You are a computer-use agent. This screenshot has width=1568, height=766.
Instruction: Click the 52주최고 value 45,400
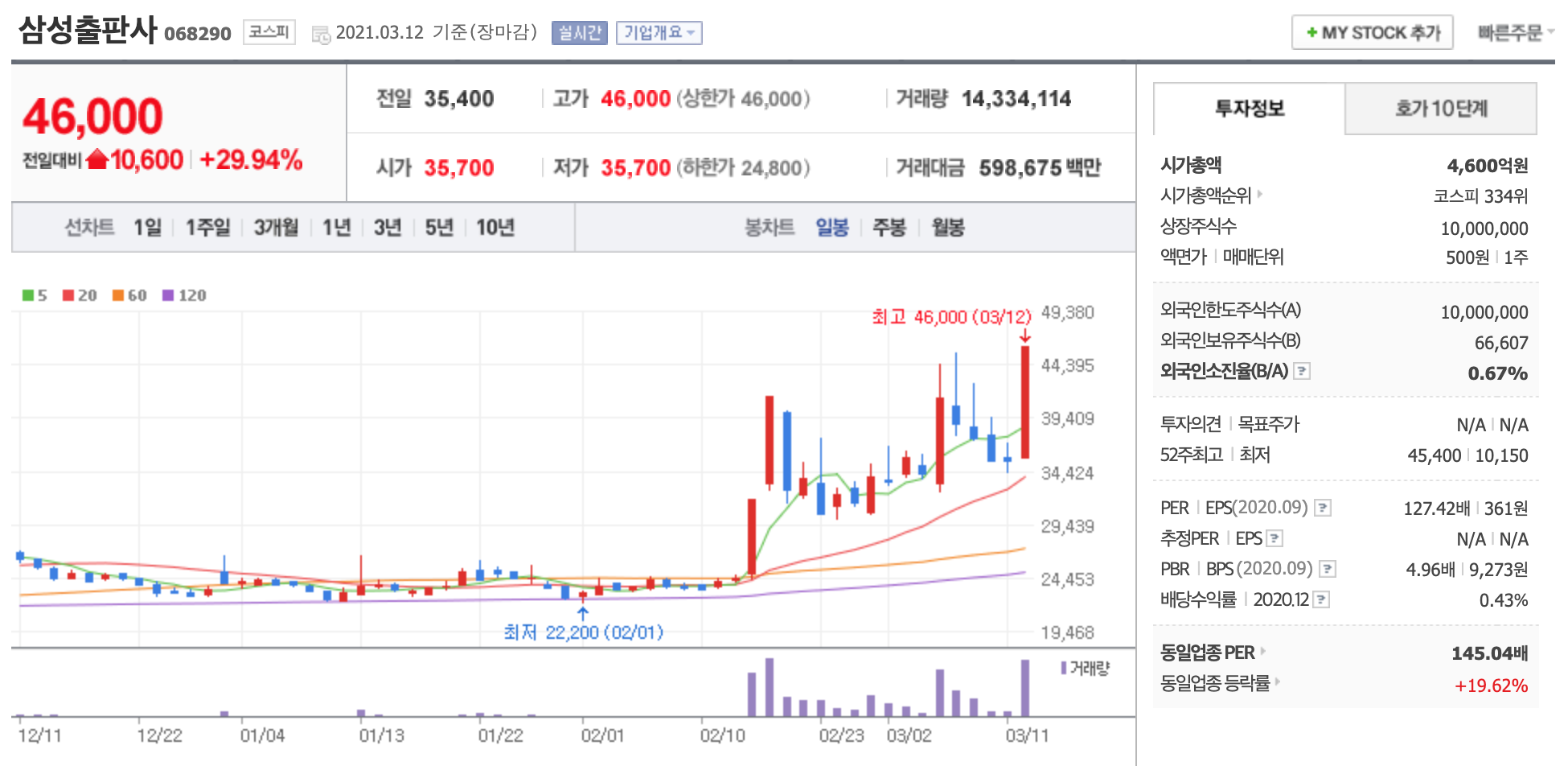(1435, 455)
